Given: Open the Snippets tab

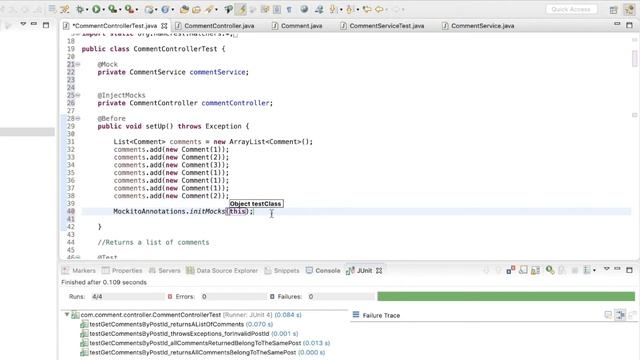Looking at the screenshot, I should (282, 271).
